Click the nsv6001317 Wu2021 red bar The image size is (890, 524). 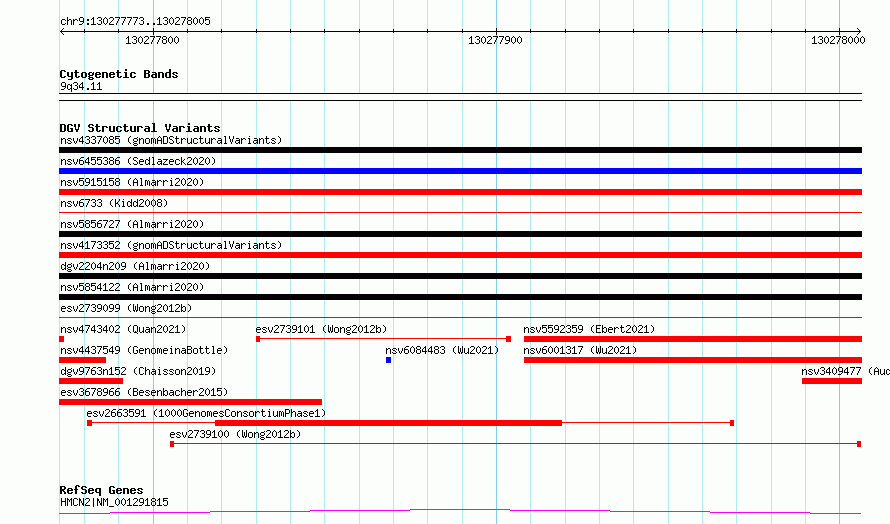(x=692, y=360)
